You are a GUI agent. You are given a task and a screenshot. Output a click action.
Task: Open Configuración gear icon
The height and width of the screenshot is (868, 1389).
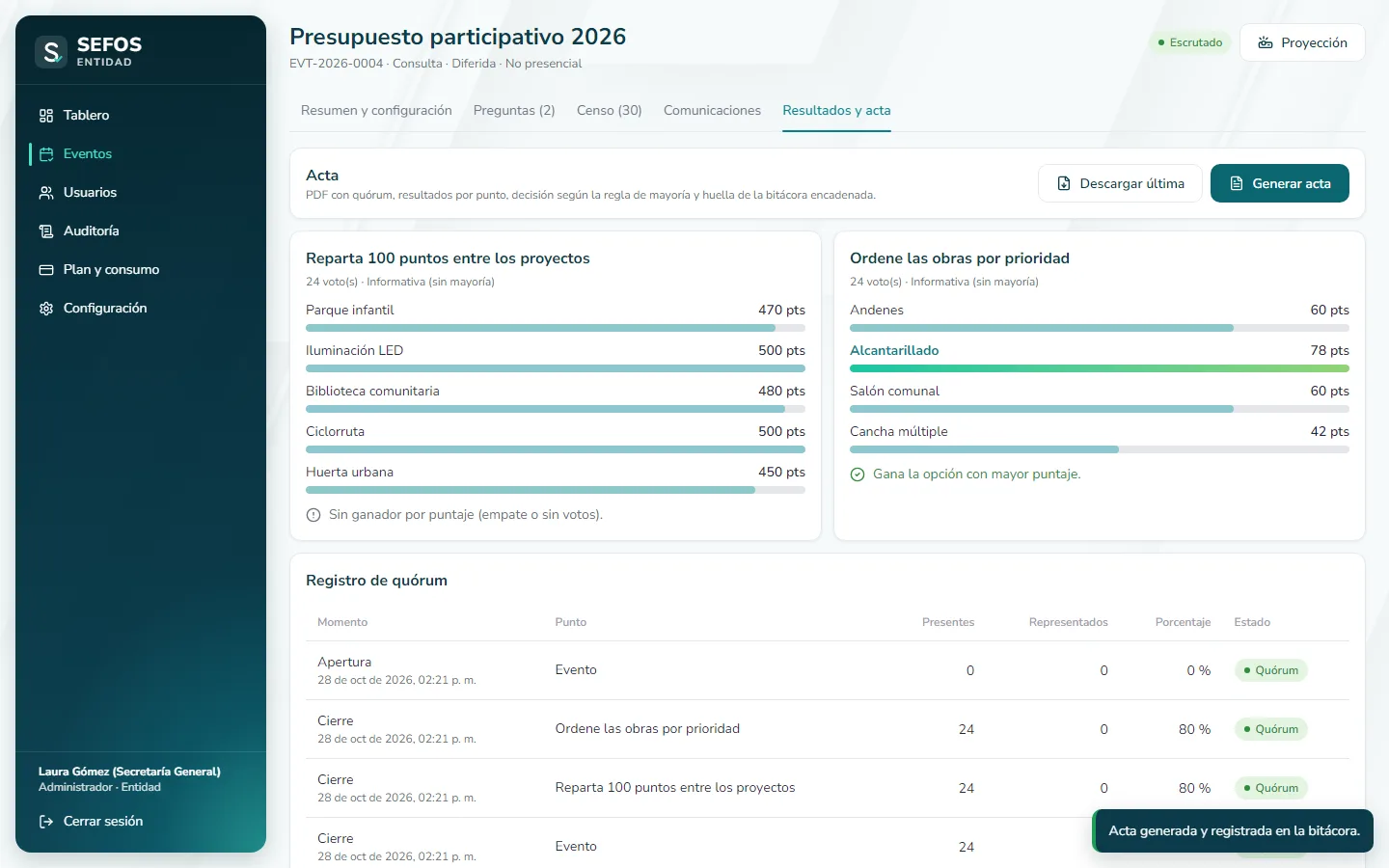click(46, 309)
